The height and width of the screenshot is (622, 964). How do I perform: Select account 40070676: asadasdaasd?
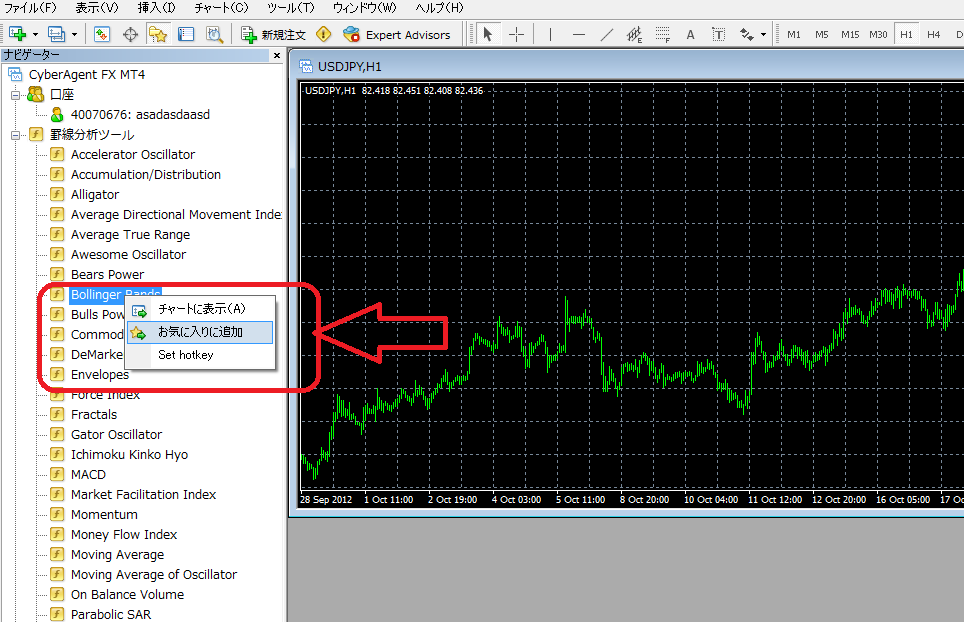click(x=140, y=114)
